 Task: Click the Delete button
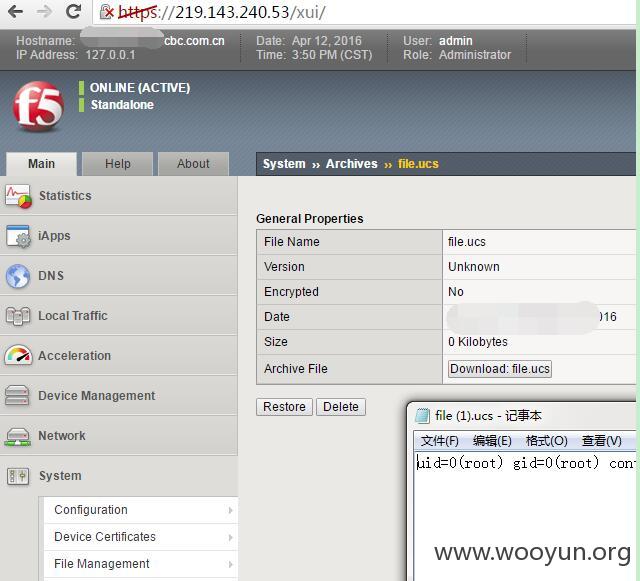pyautogui.click(x=341, y=407)
